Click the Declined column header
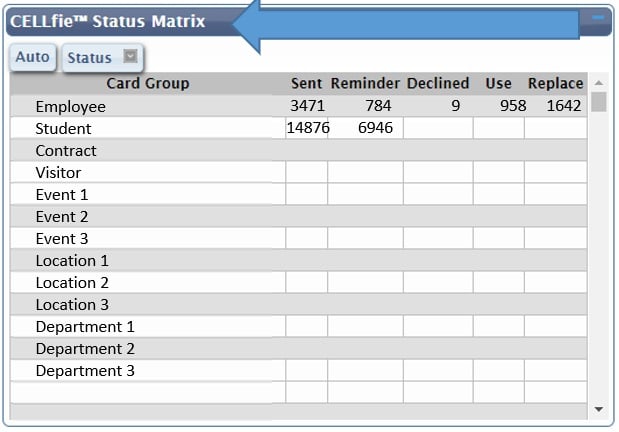 coord(438,83)
